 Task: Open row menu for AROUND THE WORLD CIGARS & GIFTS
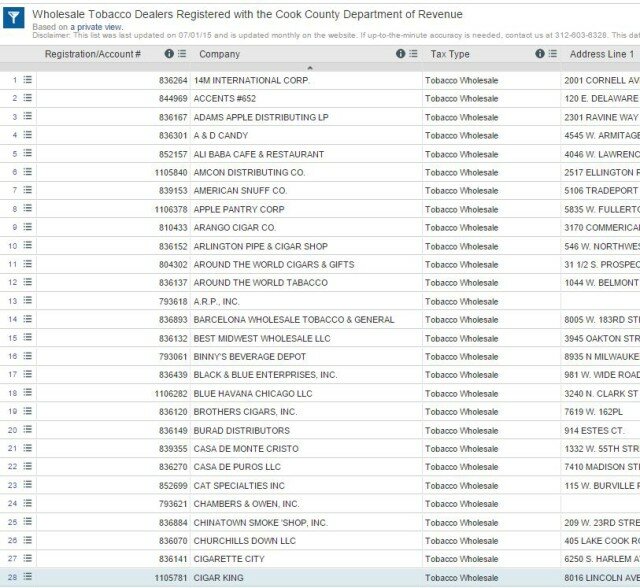click(x=27, y=264)
